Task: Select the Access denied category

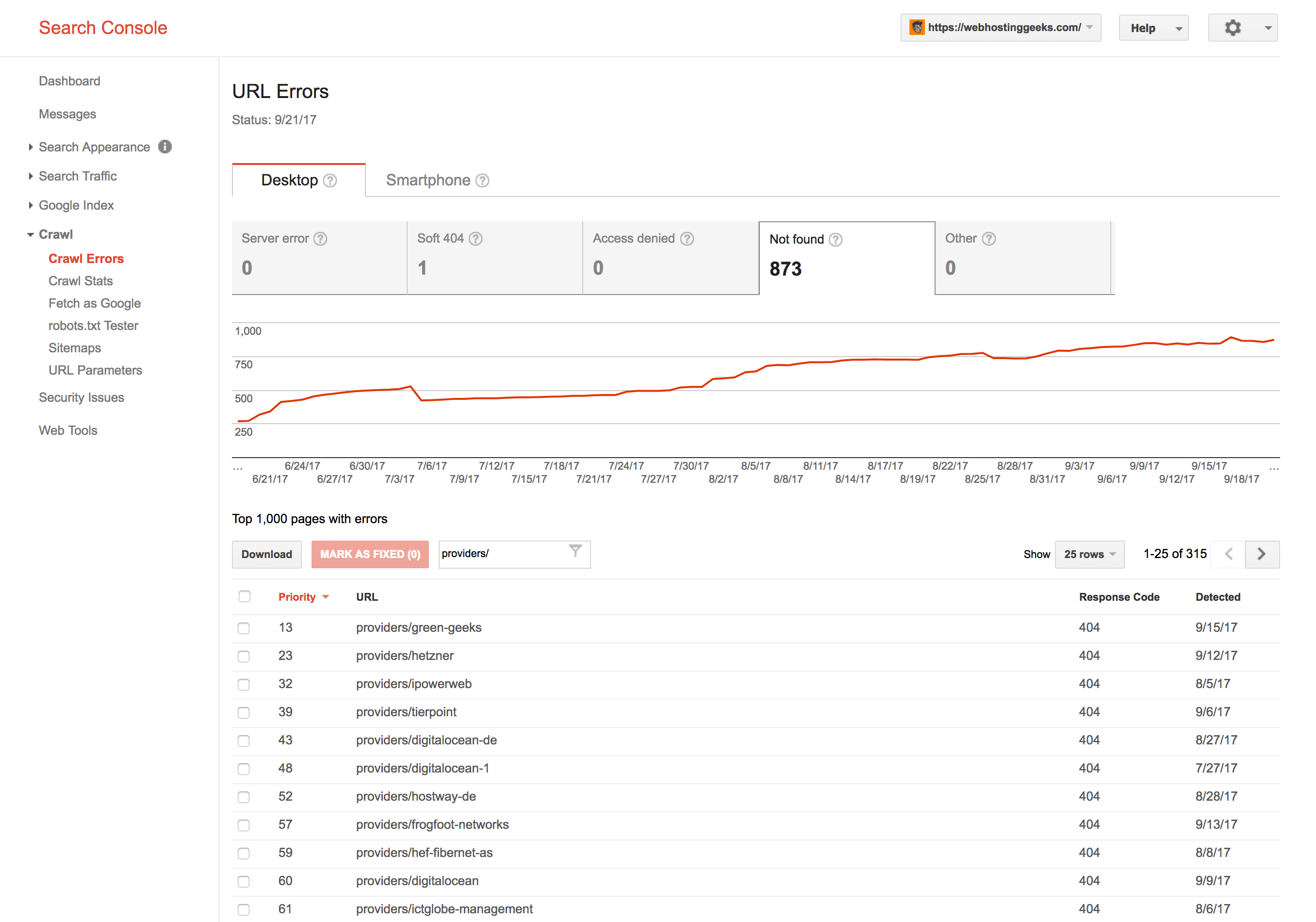Action: click(x=671, y=258)
